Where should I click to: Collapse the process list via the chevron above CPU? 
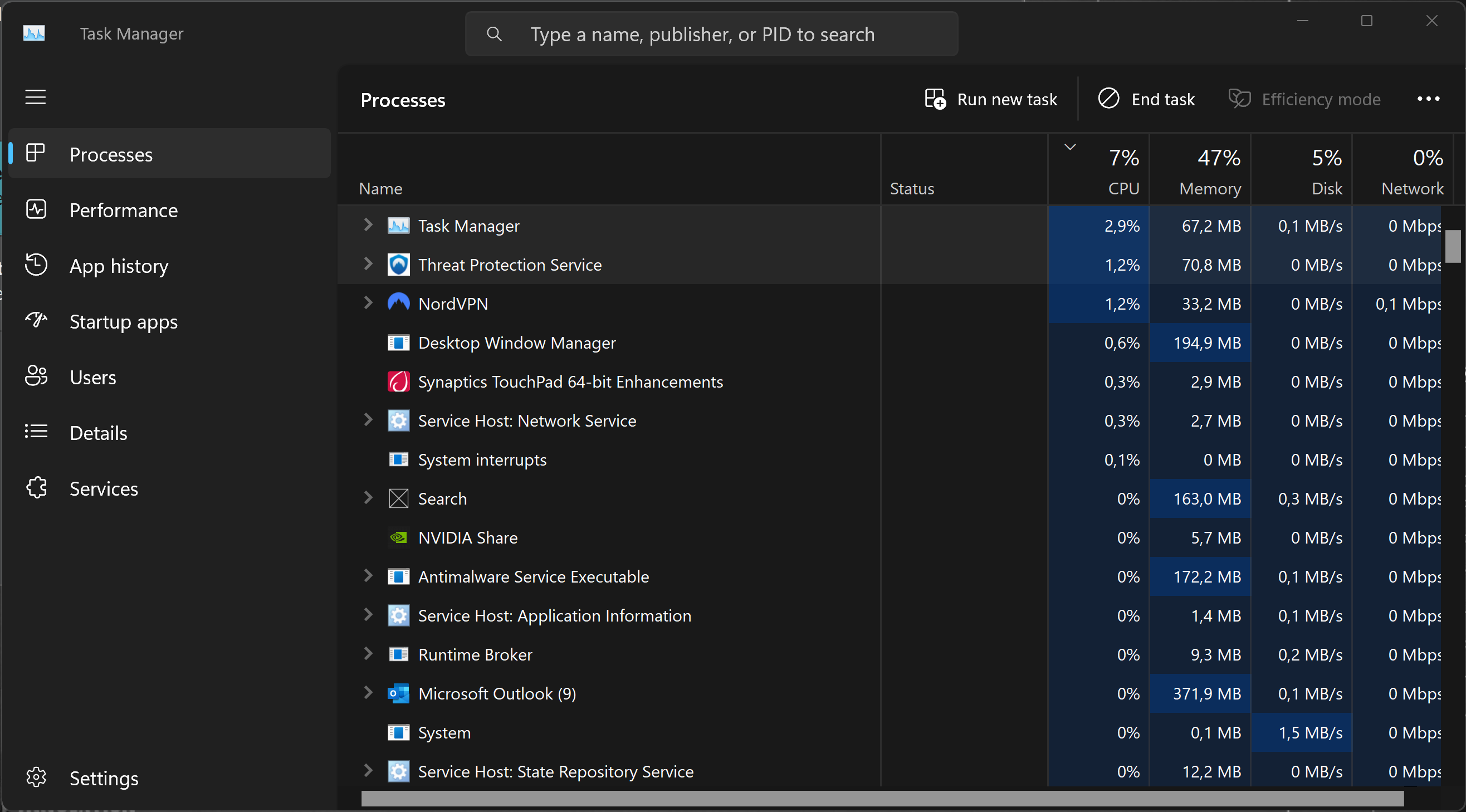(x=1070, y=146)
